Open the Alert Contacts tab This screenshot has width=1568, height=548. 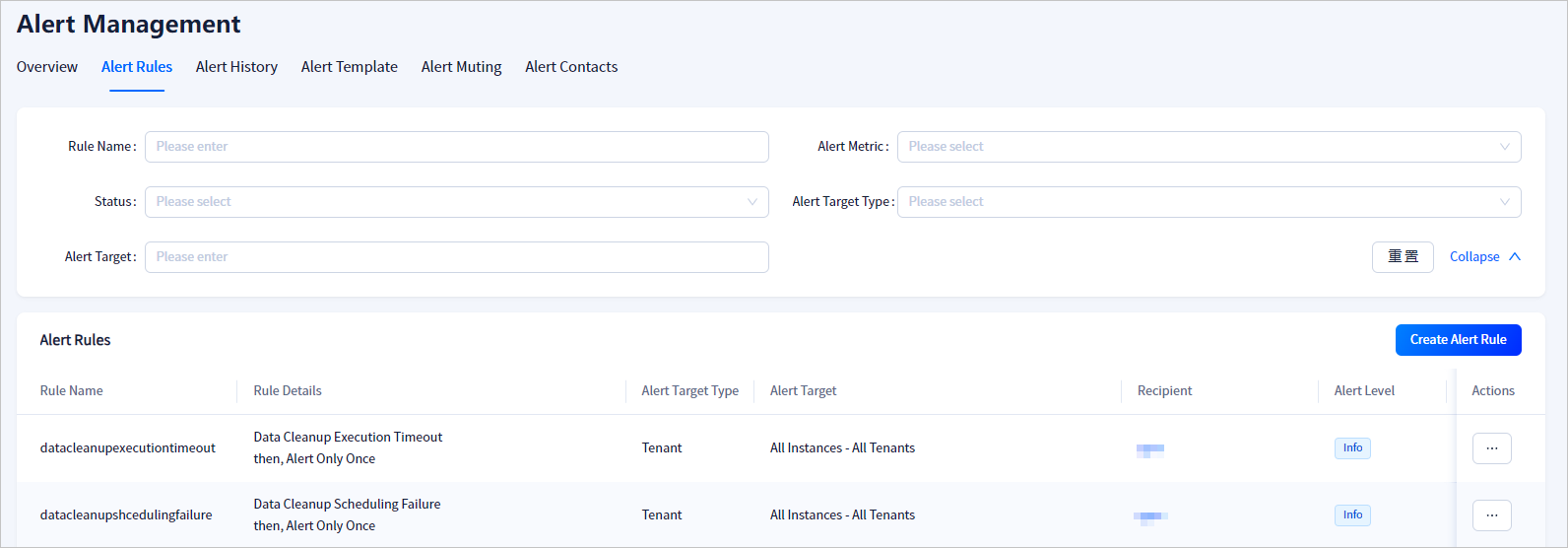coord(571,67)
